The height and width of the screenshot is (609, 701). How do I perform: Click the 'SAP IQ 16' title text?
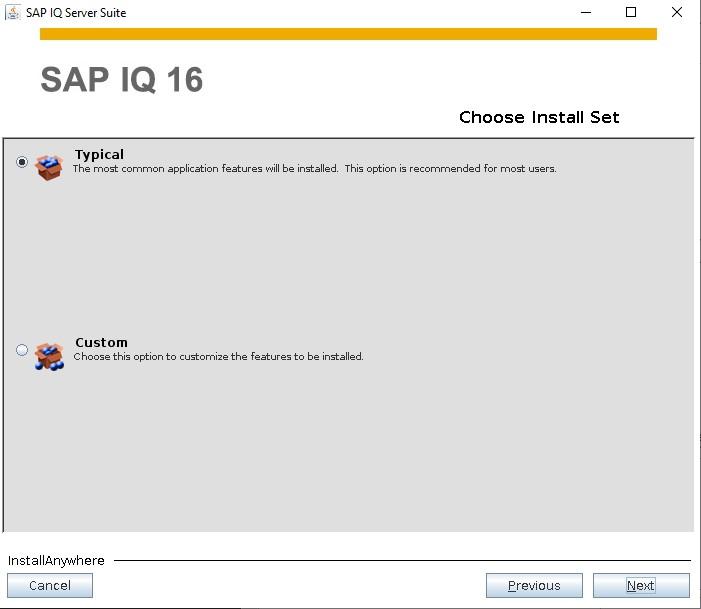[122, 80]
